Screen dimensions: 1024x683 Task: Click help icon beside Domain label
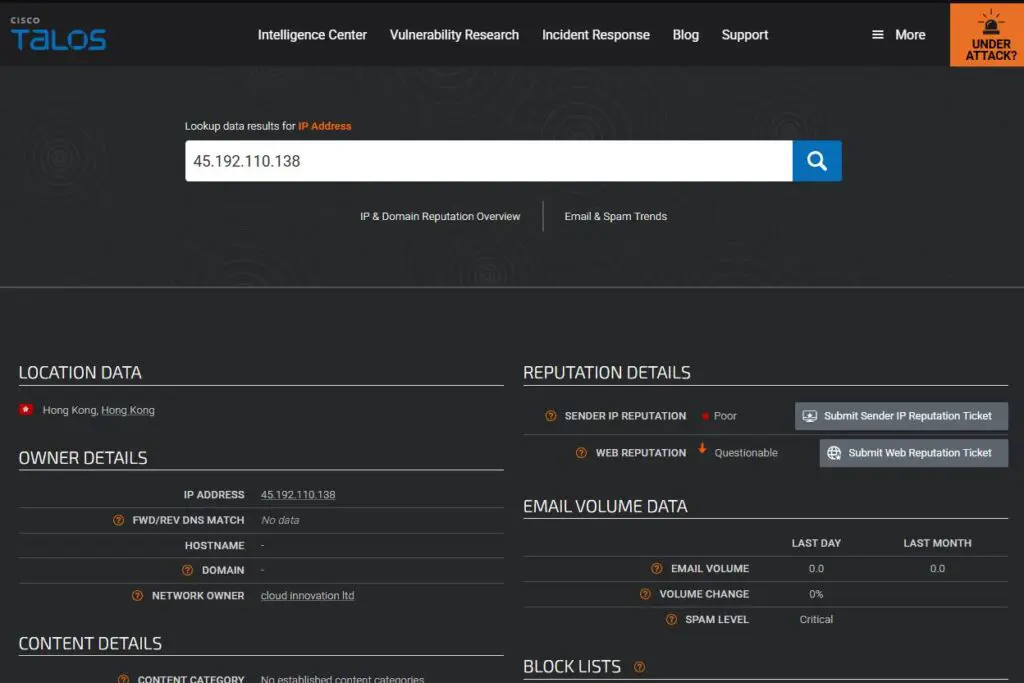pyautogui.click(x=187, y=570)
